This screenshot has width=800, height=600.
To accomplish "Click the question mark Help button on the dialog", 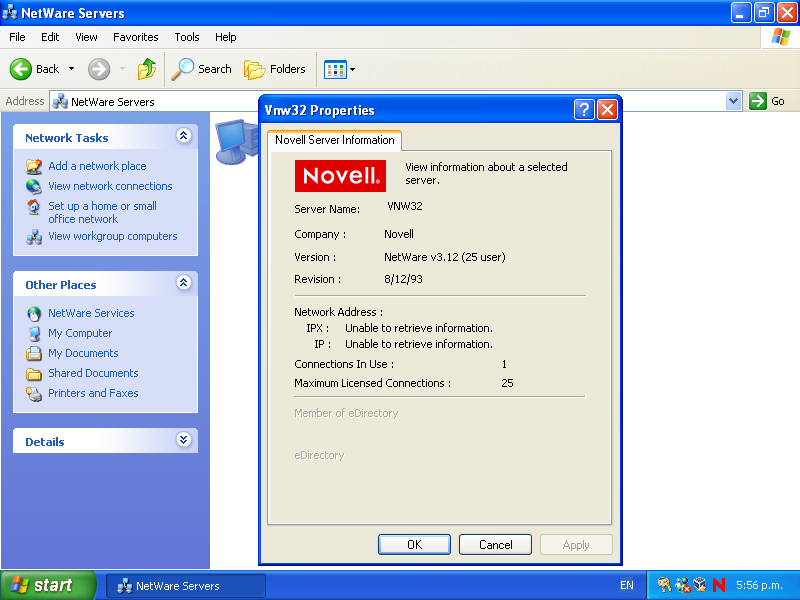I will [x=584, y=109].
